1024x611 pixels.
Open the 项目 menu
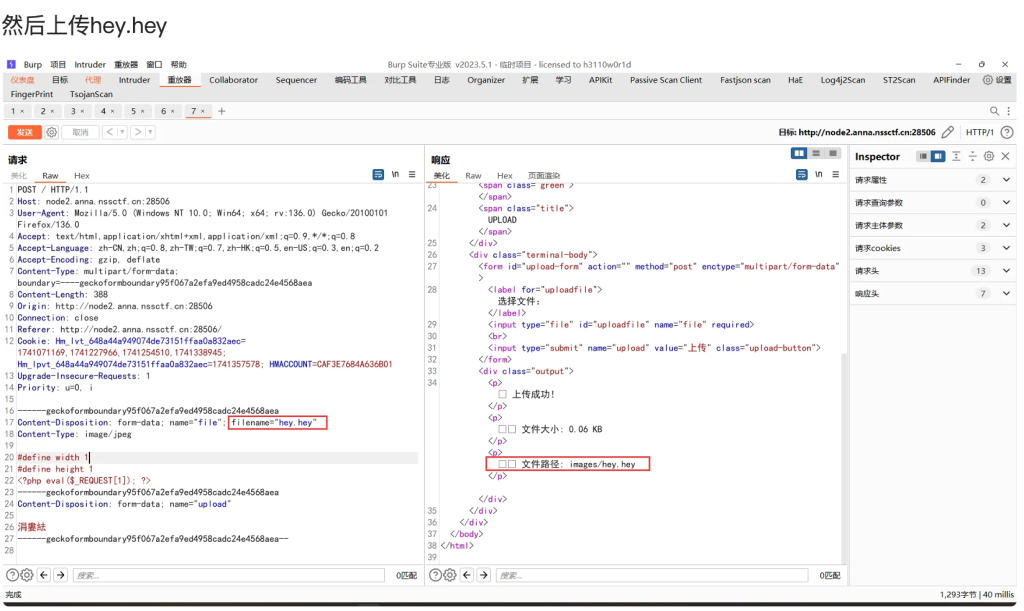[x=58, y=65]
